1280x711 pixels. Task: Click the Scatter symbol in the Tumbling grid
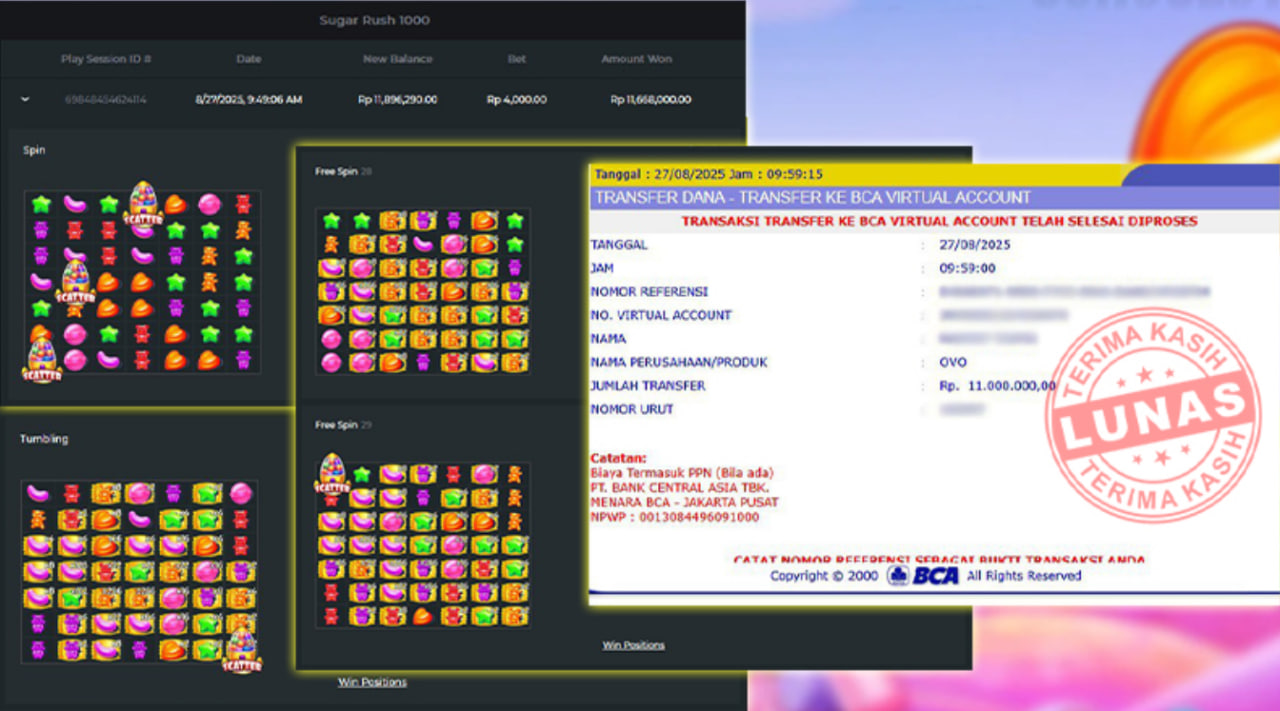(242, 651)
